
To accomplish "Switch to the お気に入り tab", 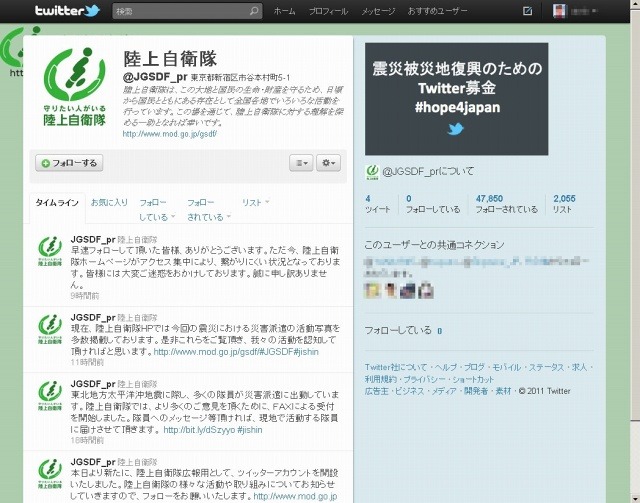I will point(109,203).
